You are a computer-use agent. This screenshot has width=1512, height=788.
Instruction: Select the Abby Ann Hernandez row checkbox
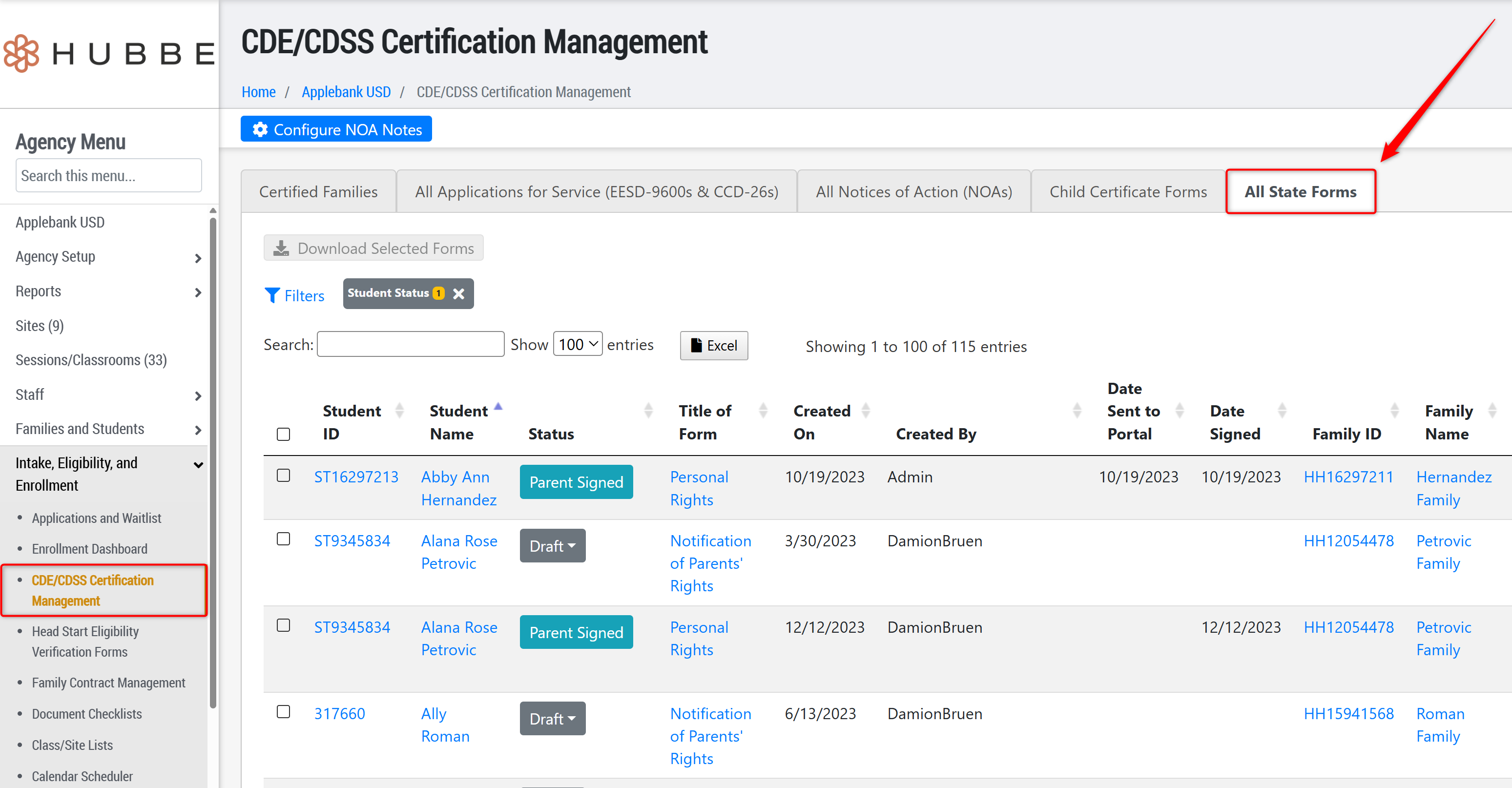[284, 476]
